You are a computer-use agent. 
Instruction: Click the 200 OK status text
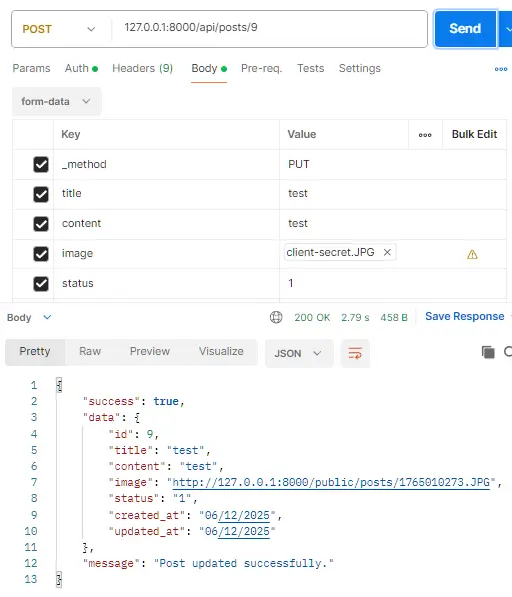coord(312,318)
